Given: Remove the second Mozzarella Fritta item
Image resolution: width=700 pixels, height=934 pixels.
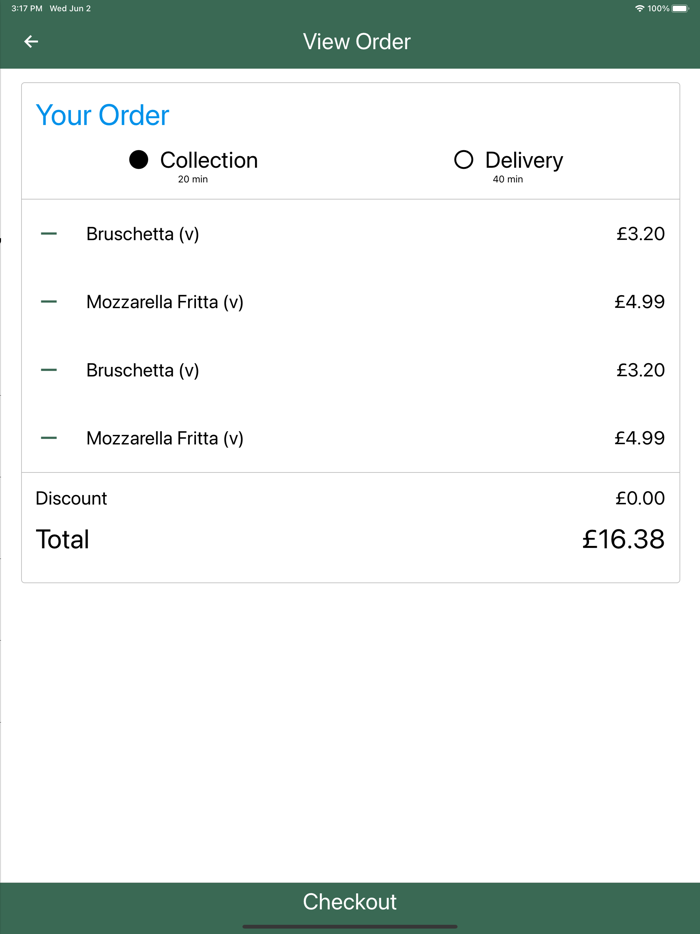Looking at the screenshot, I should (x=49, y=438).
